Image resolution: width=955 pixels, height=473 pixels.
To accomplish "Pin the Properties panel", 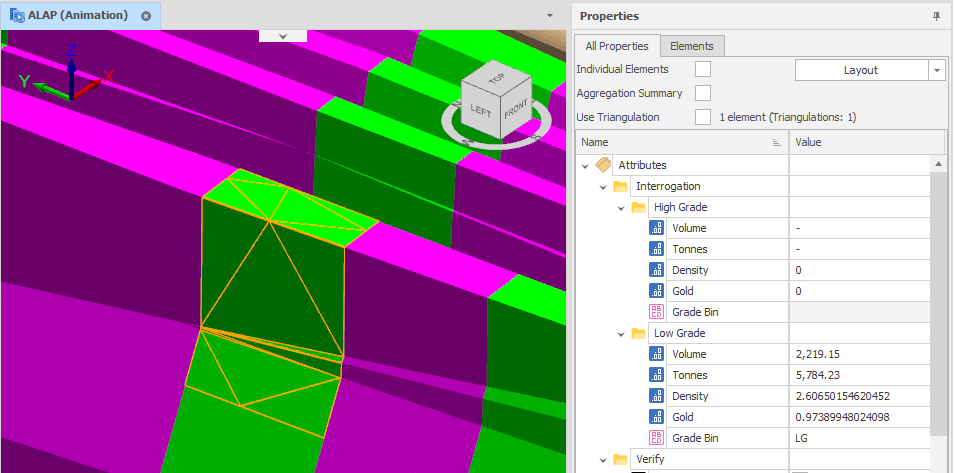I will click(x=936, y=16).
